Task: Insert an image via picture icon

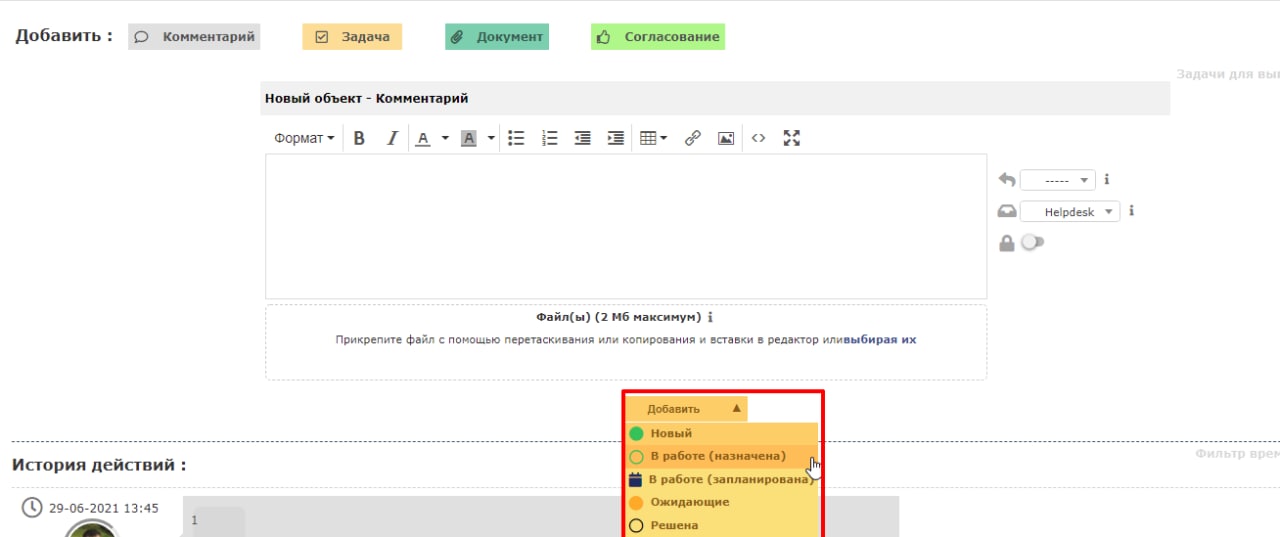Action: tap(726, 139)
